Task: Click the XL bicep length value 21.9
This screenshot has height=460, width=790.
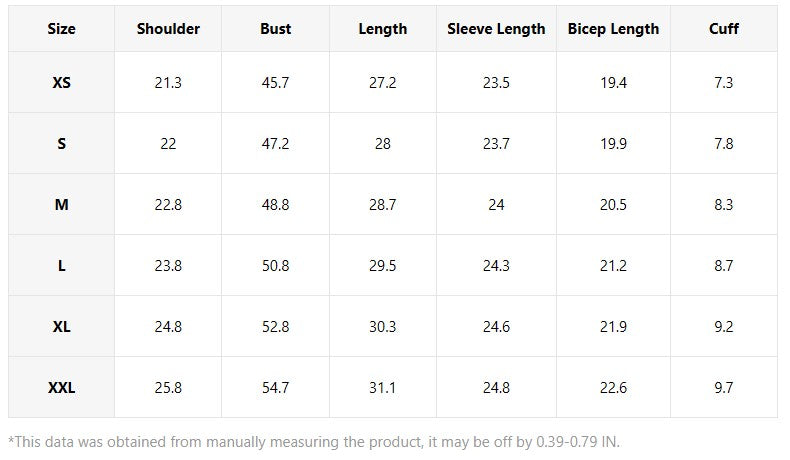Action: (x=613, y=326)
